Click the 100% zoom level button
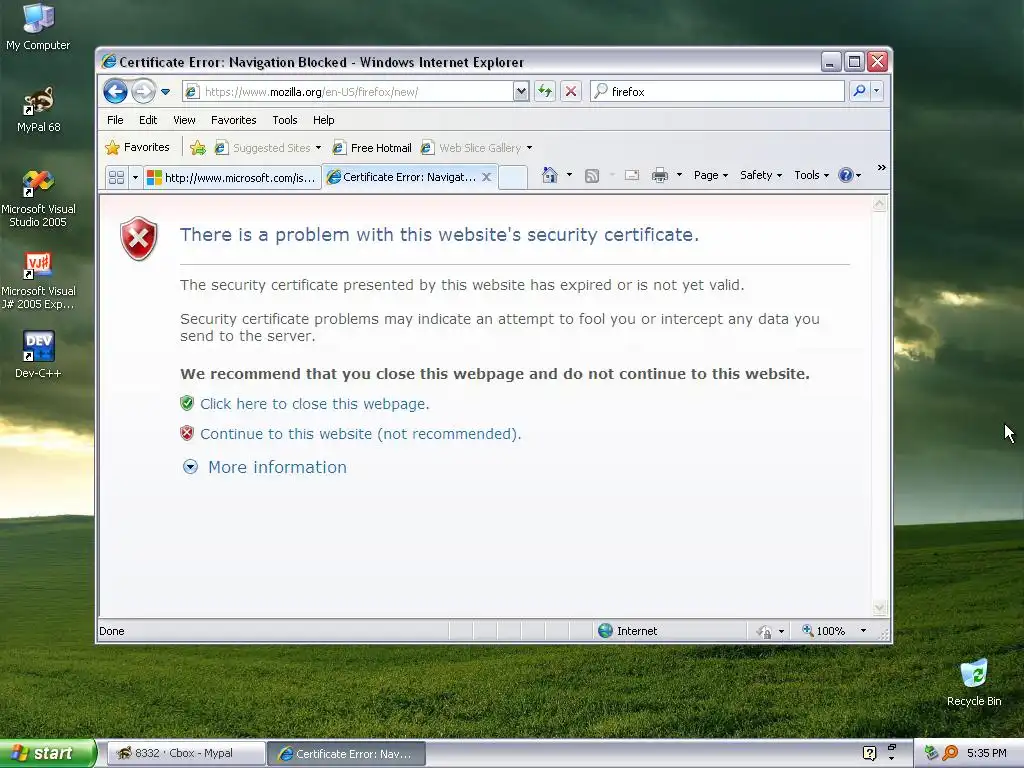Viewport: 1024px width, 768px height. click(x=824, y=631)
